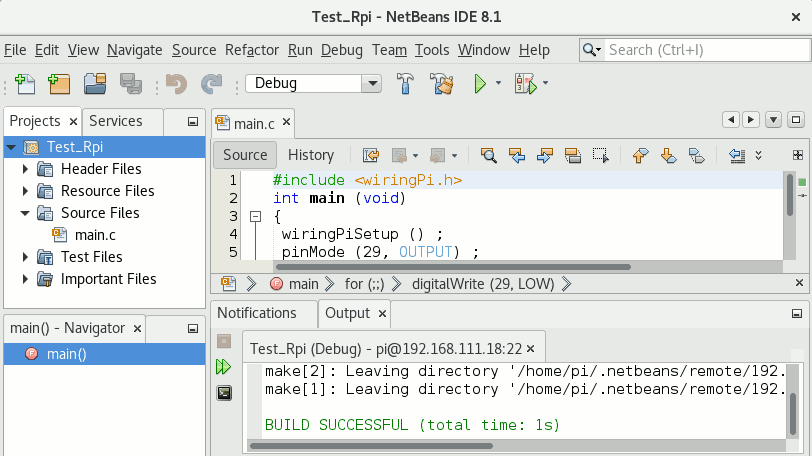Viewport: 812px width, 456px height.
Task: Select the main.c editor tab
Action: 254,124
